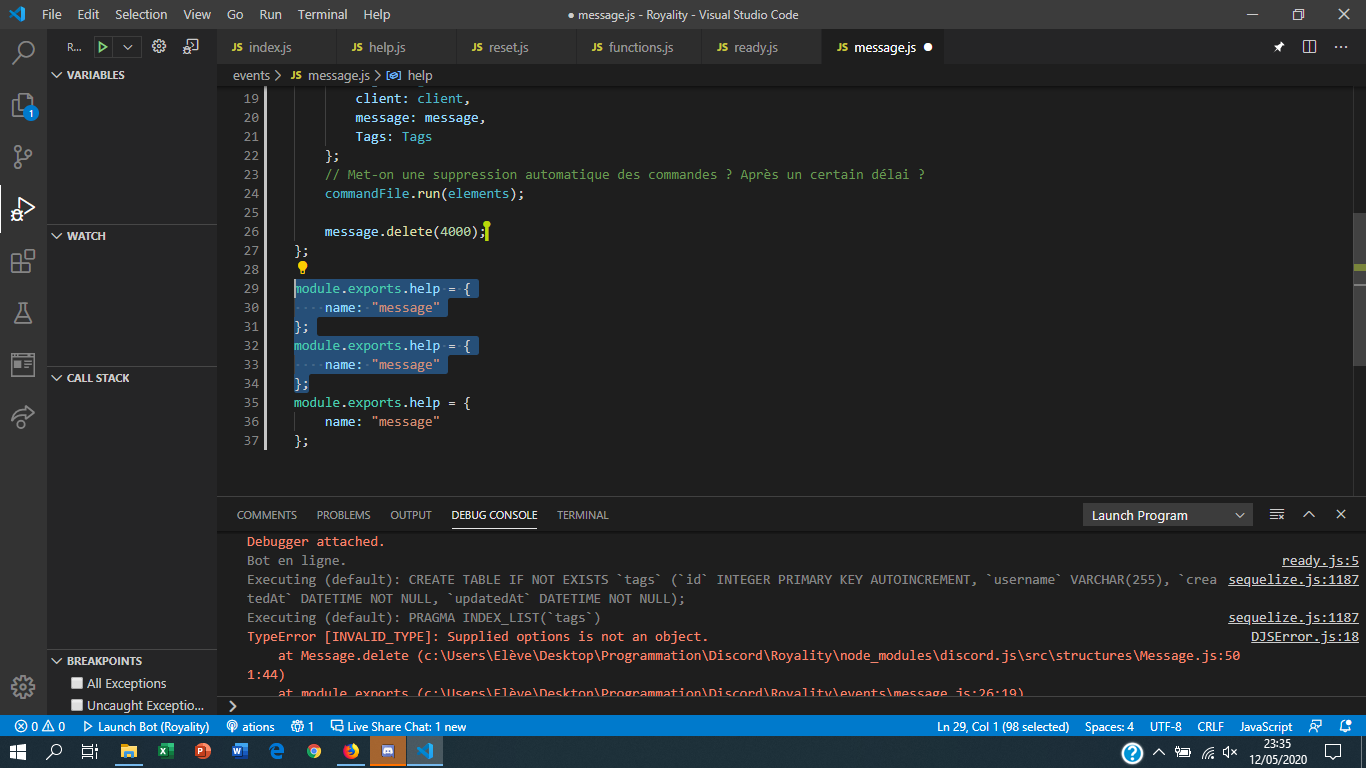Switch to the PROBLEMS panel tab
This screenshot has height=768, width=1366.
[343, 515]
